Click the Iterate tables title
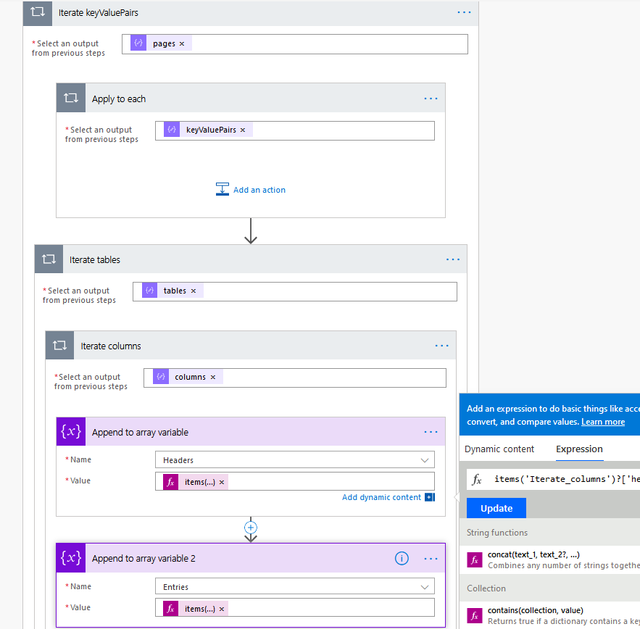Viewport: 640px width, 629px height. coord(94,260)
